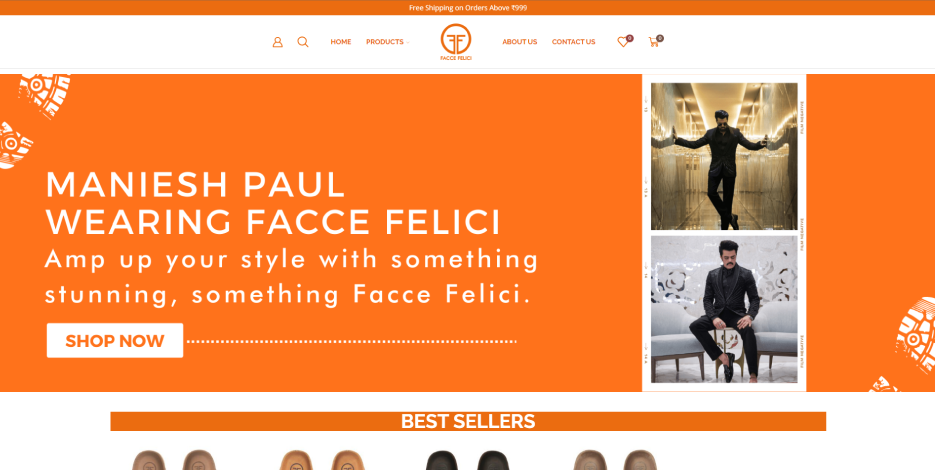The height and width of the screenshot is (470, 935).
Task: Click the Best Sellers heading banner
Action: [468, 421]
